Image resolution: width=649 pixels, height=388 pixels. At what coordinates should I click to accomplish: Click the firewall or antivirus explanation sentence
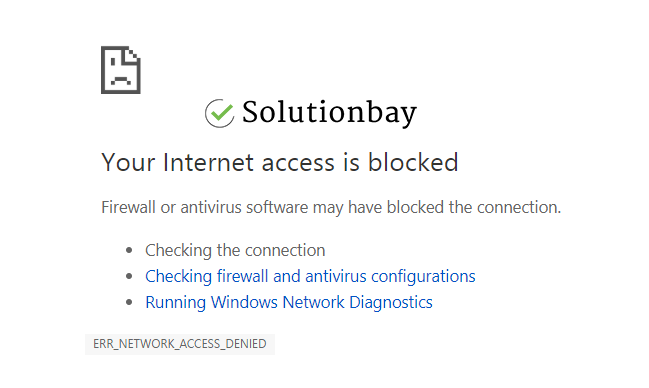[x=331, y=207]
